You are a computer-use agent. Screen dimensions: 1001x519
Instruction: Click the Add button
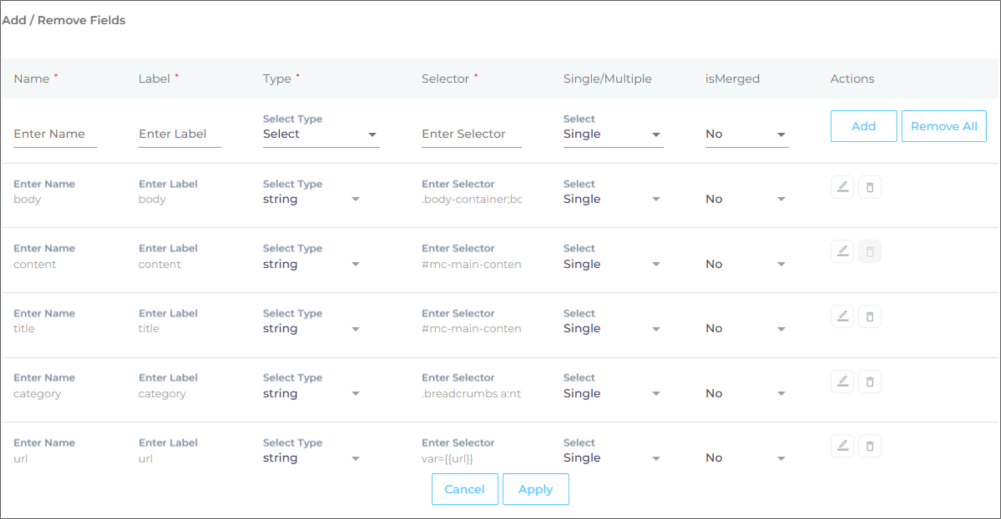[863, 126]
